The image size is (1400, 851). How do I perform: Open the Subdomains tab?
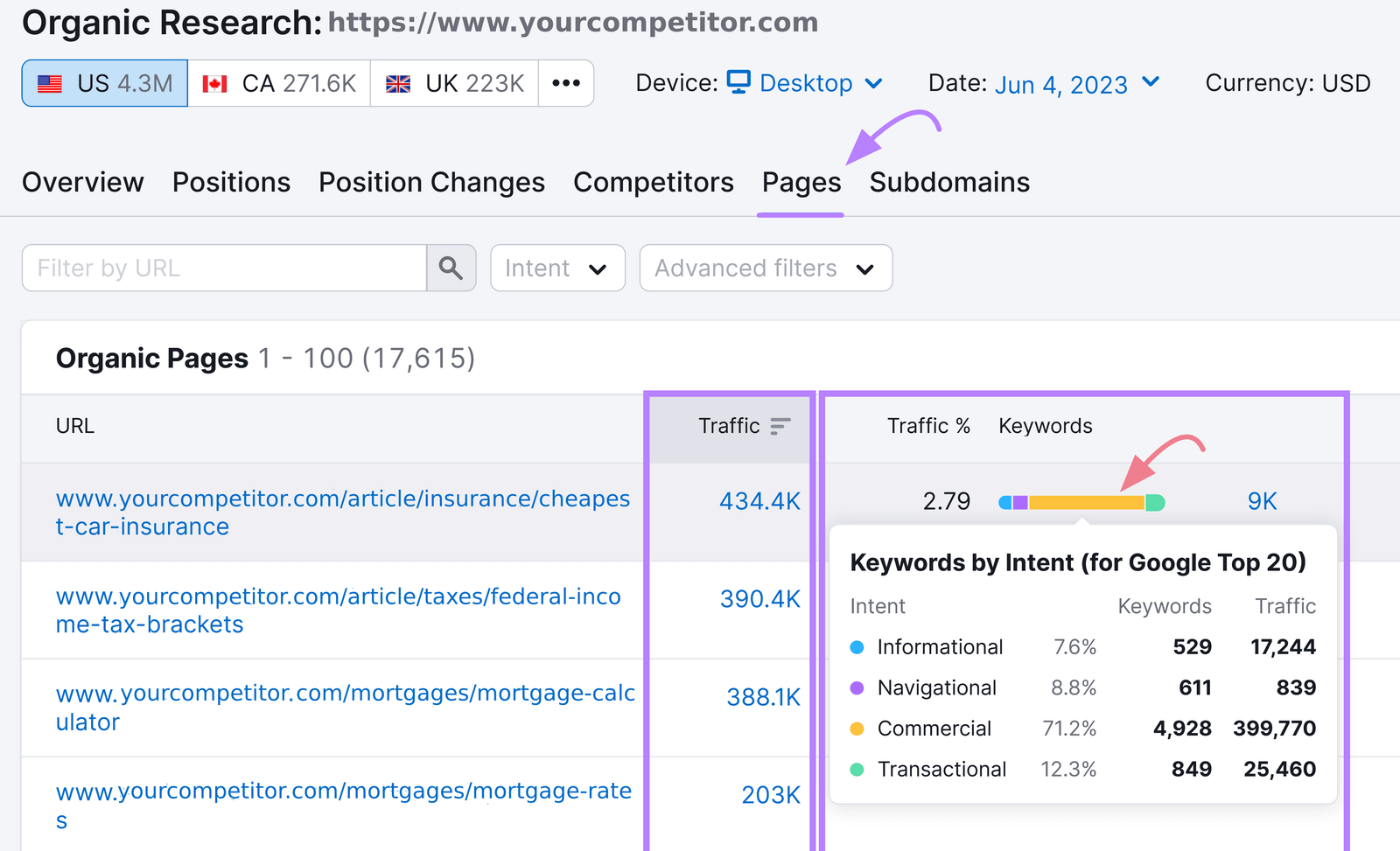[x=948, y=182]
